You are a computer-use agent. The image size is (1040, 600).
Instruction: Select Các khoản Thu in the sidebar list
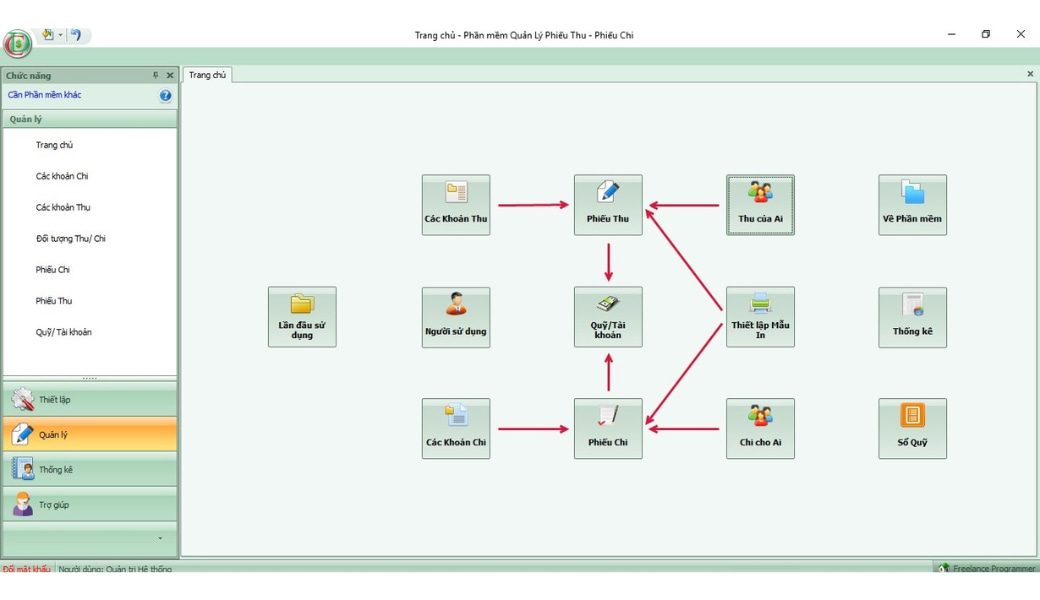click(x=63, y=207)
